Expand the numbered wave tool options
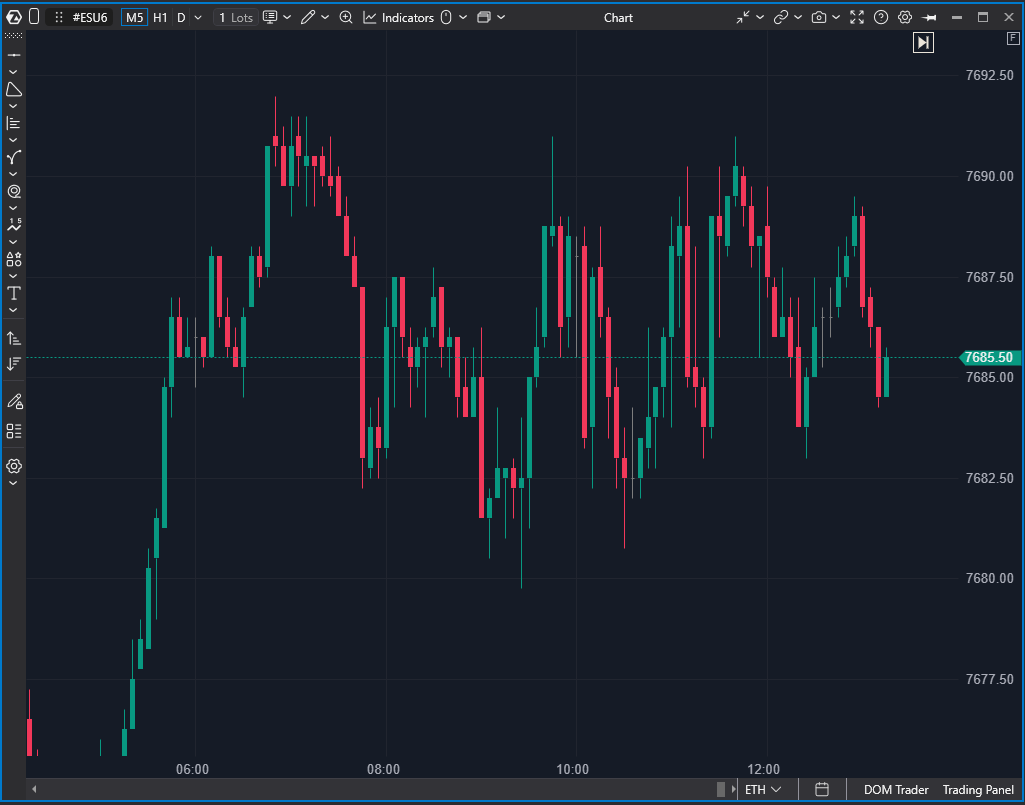The width and height of the screenshot is (1025, 805). tap(13, 242)
